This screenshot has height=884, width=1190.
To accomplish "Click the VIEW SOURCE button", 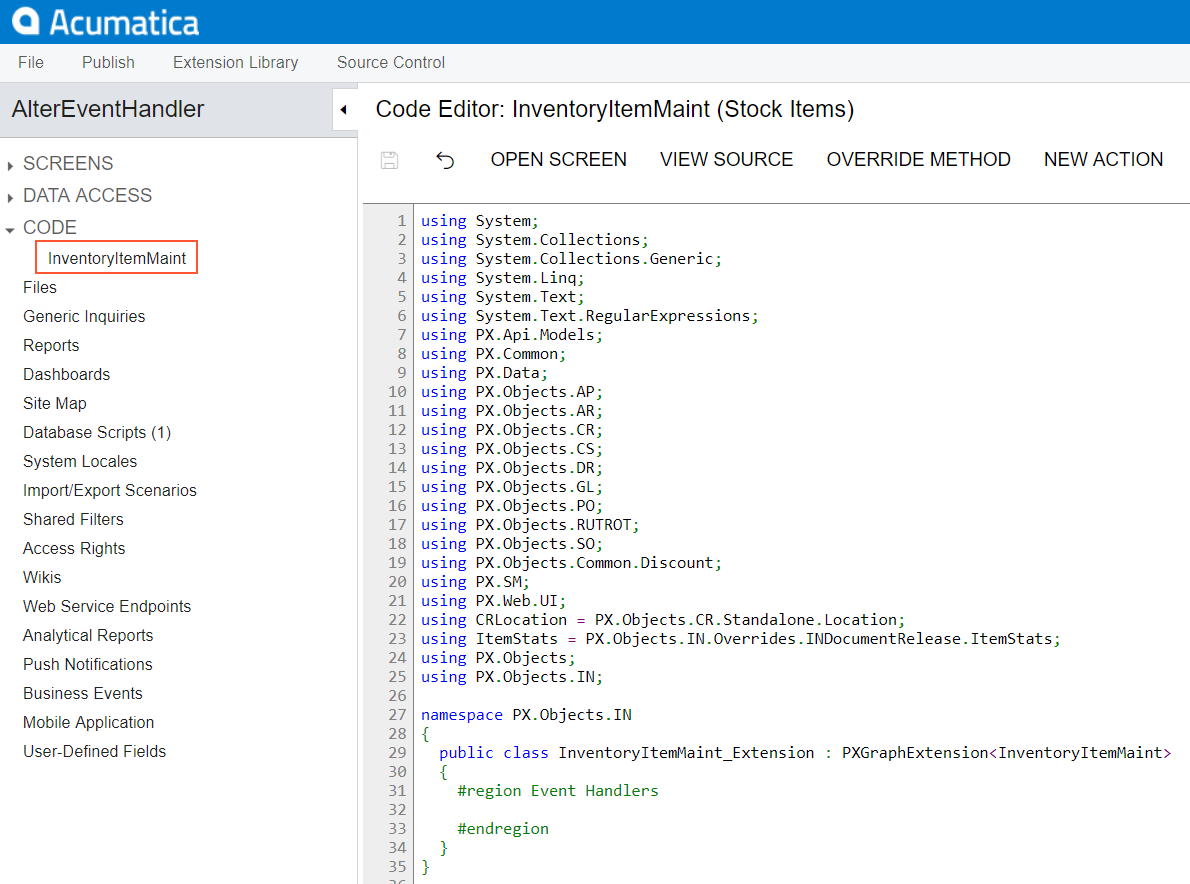I will pyautogui.click(x=726, y=160).
